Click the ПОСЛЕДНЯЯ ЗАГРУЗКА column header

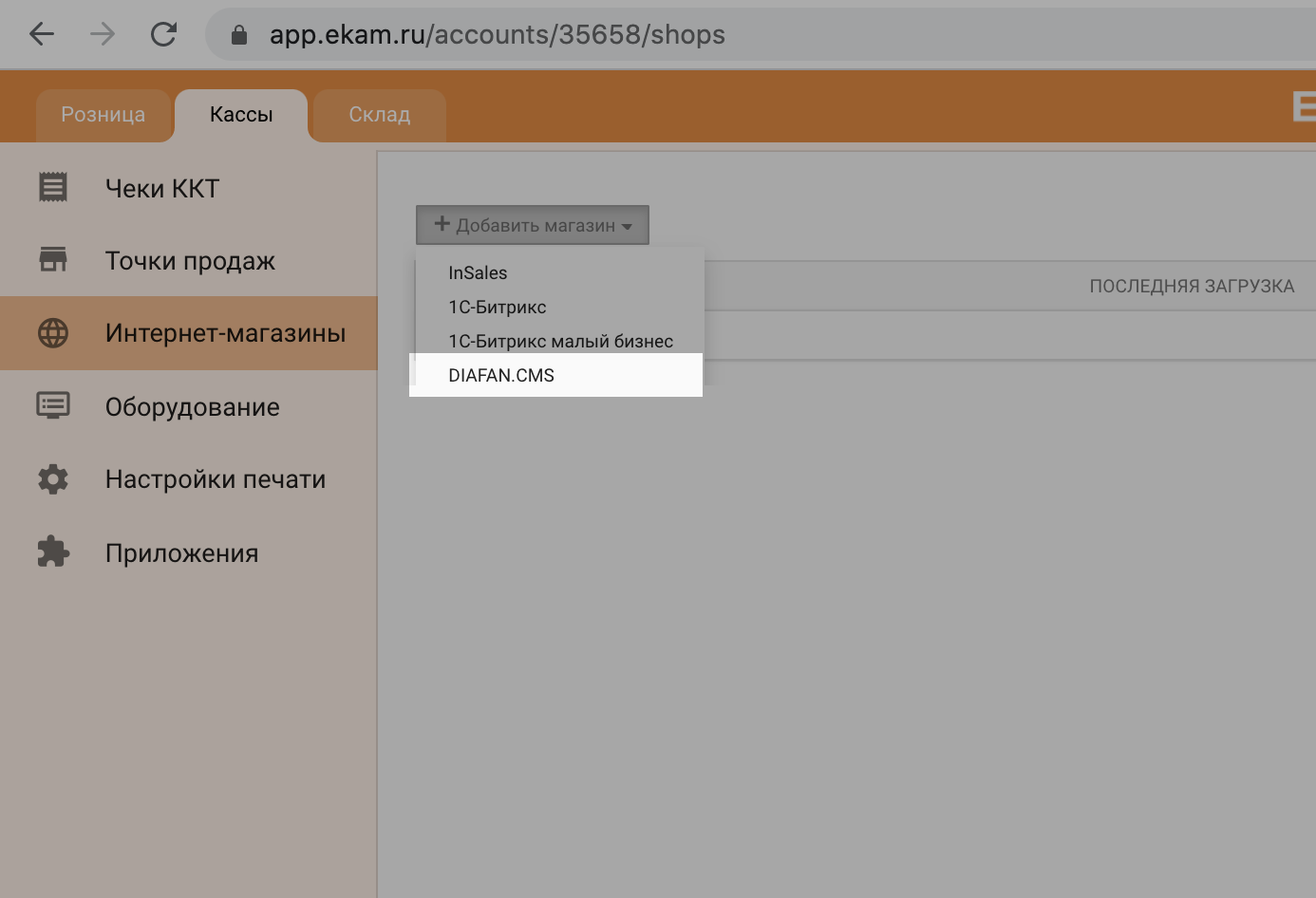(x=1192, y=286)
